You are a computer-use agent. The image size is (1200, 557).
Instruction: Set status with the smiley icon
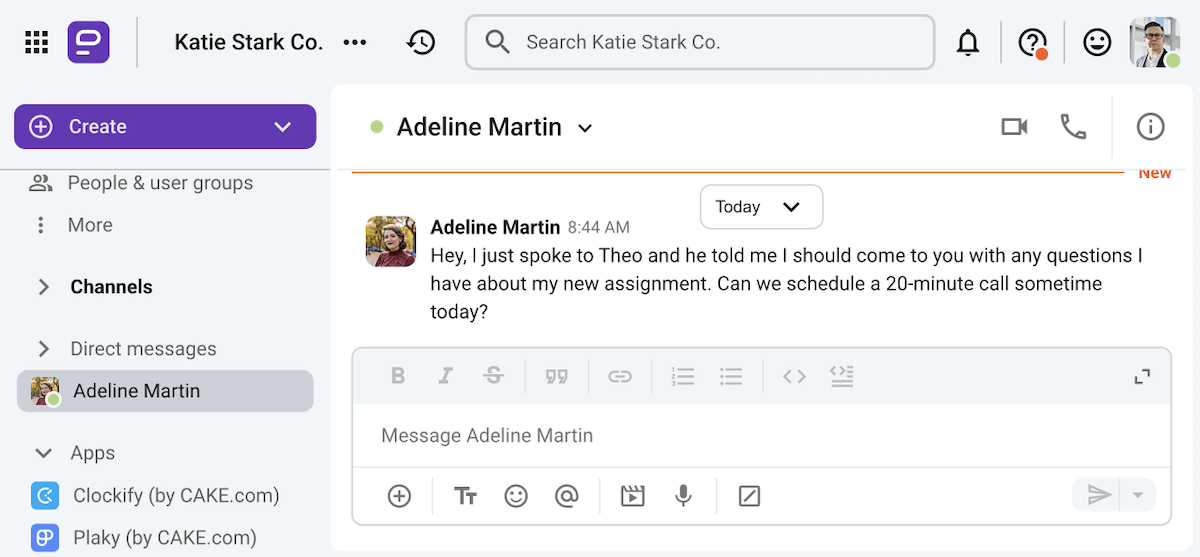[1097, 42]
